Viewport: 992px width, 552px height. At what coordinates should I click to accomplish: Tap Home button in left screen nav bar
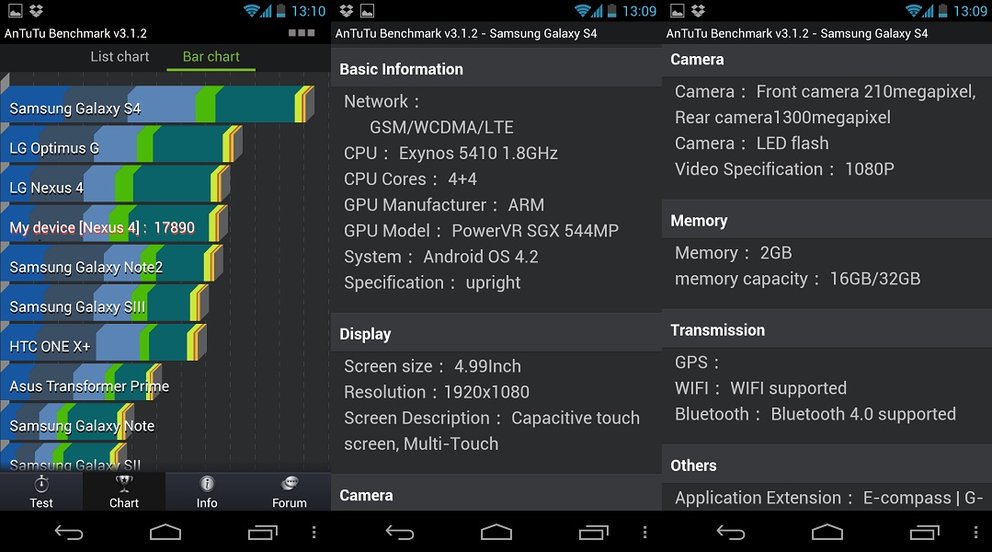click(165, 532)
